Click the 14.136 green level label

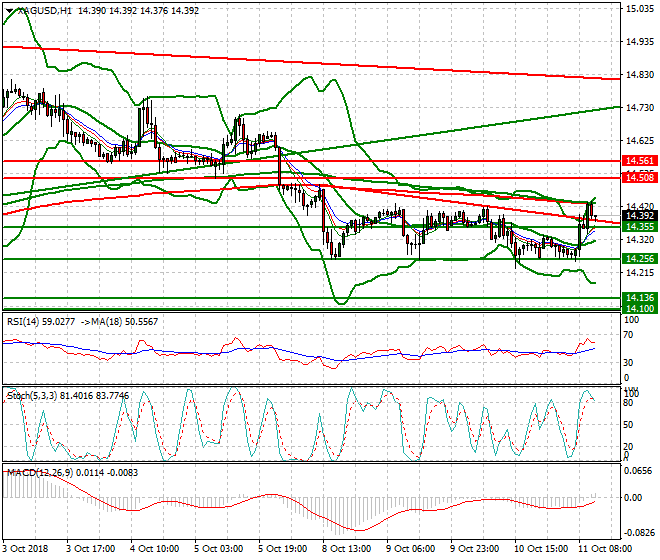[x=640, y=298]
